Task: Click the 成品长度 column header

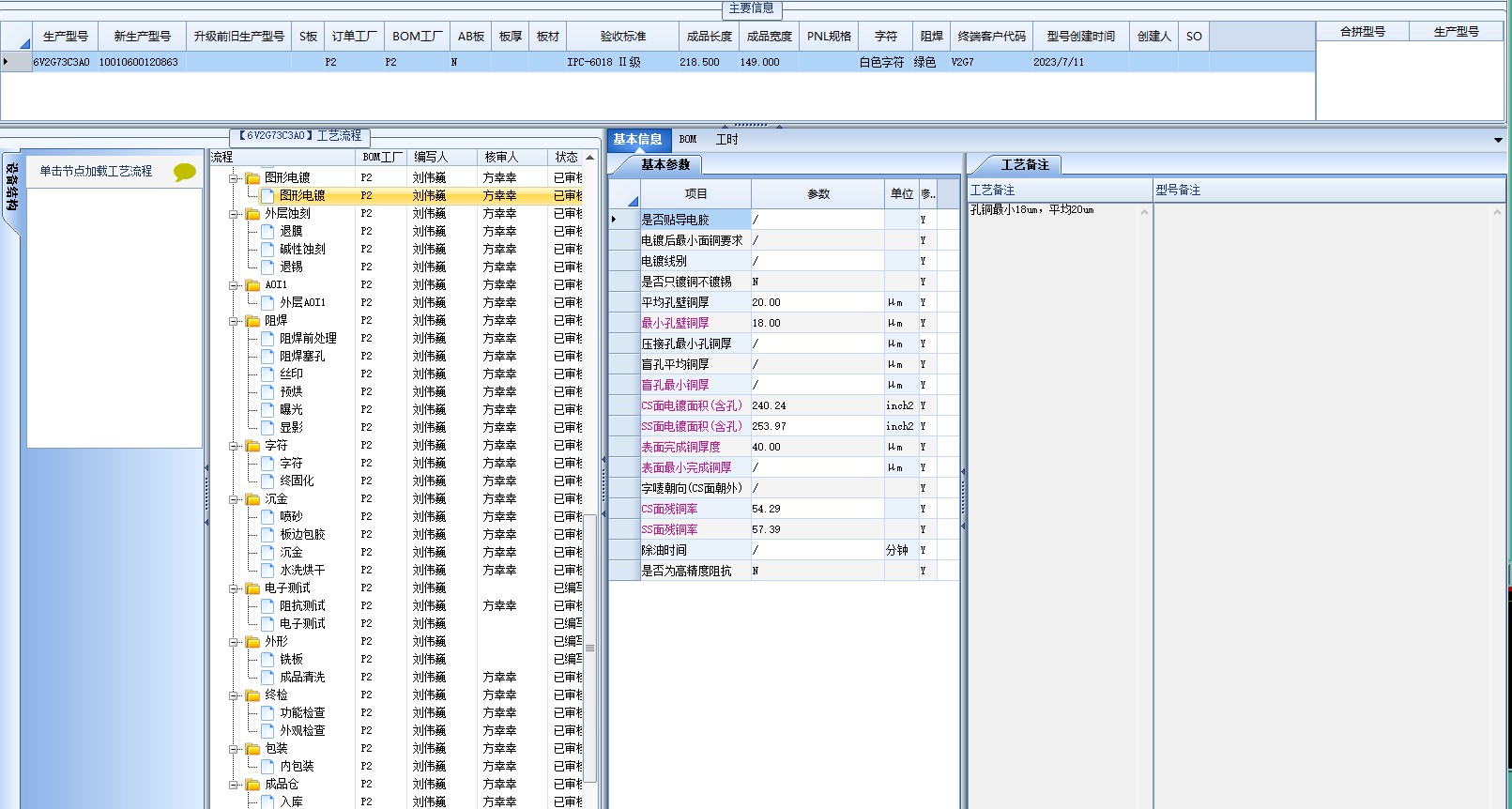Action: click(x=709, y=37)
